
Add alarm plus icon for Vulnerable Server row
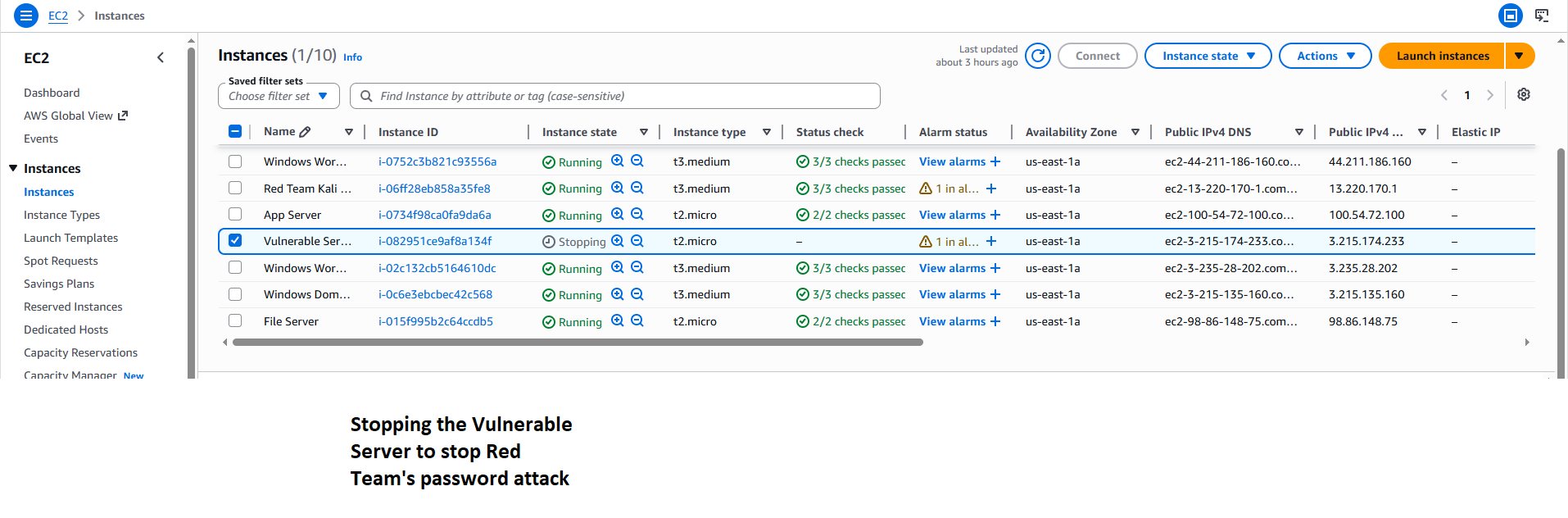[991, 241]
